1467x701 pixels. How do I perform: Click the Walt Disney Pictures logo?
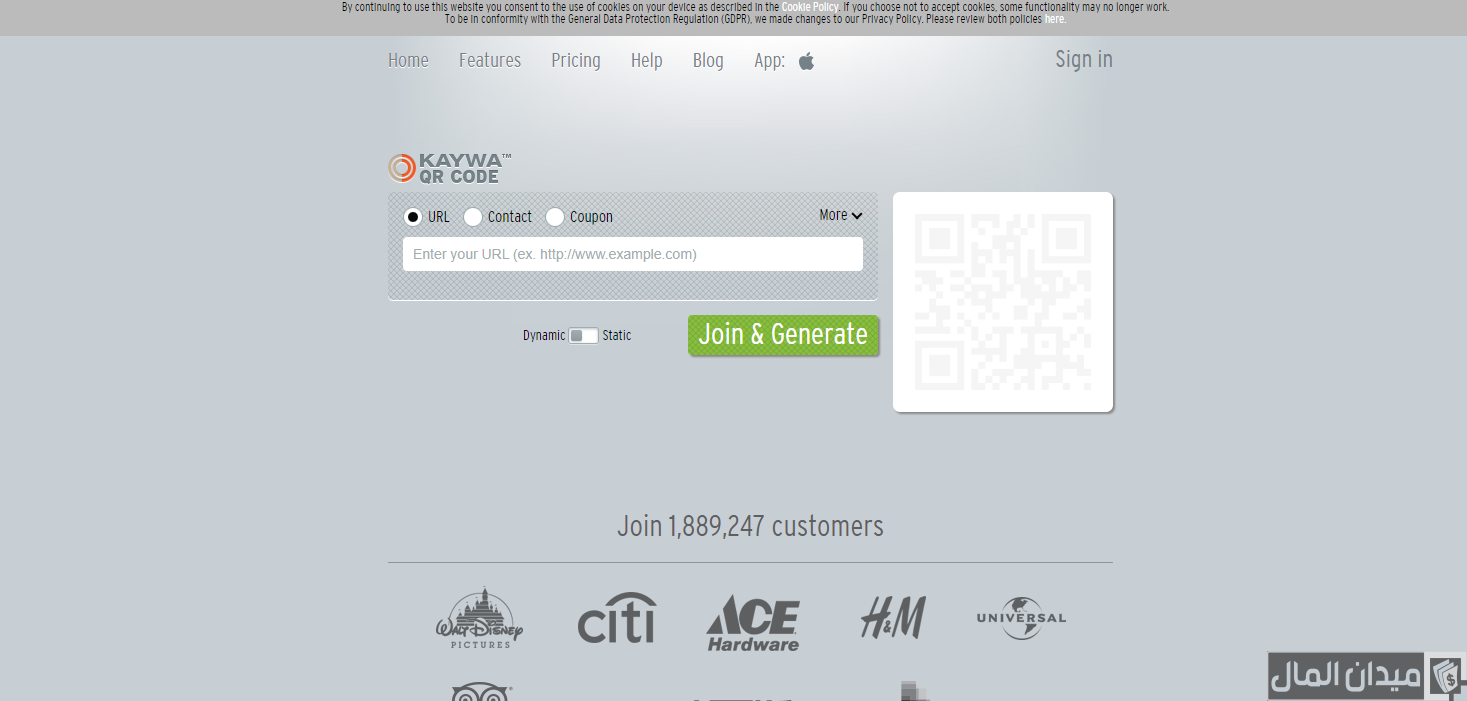tap(480, 618)
